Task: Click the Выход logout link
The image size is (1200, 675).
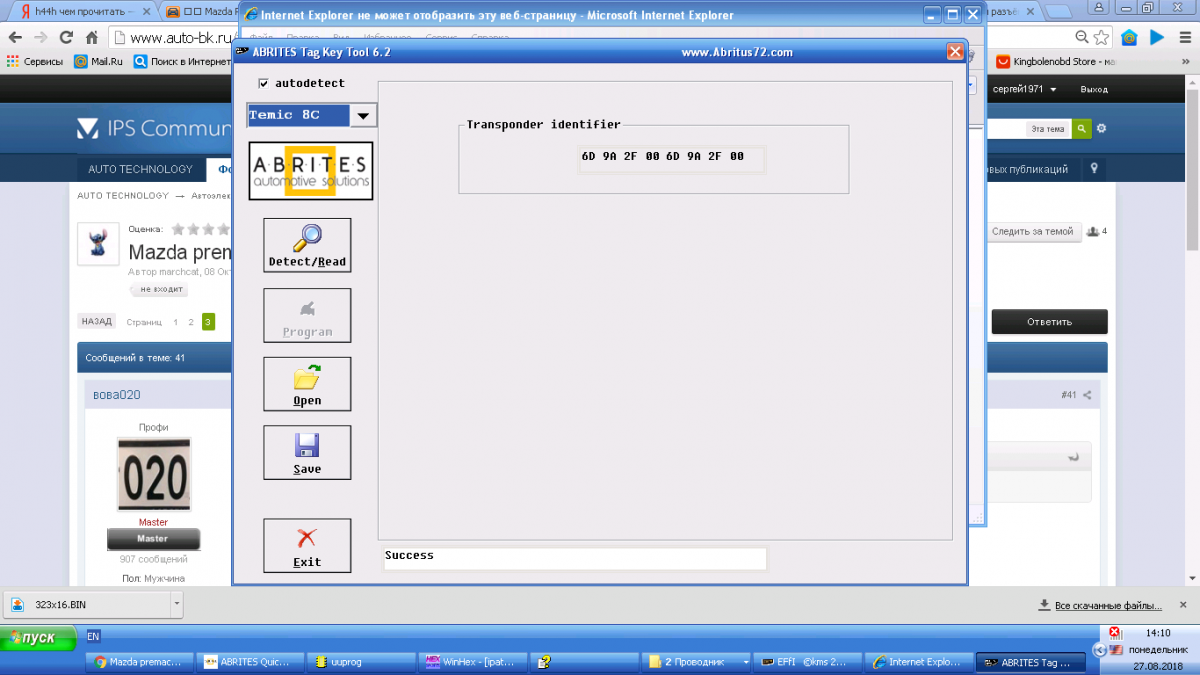Action: click(x=1094, y=89)
